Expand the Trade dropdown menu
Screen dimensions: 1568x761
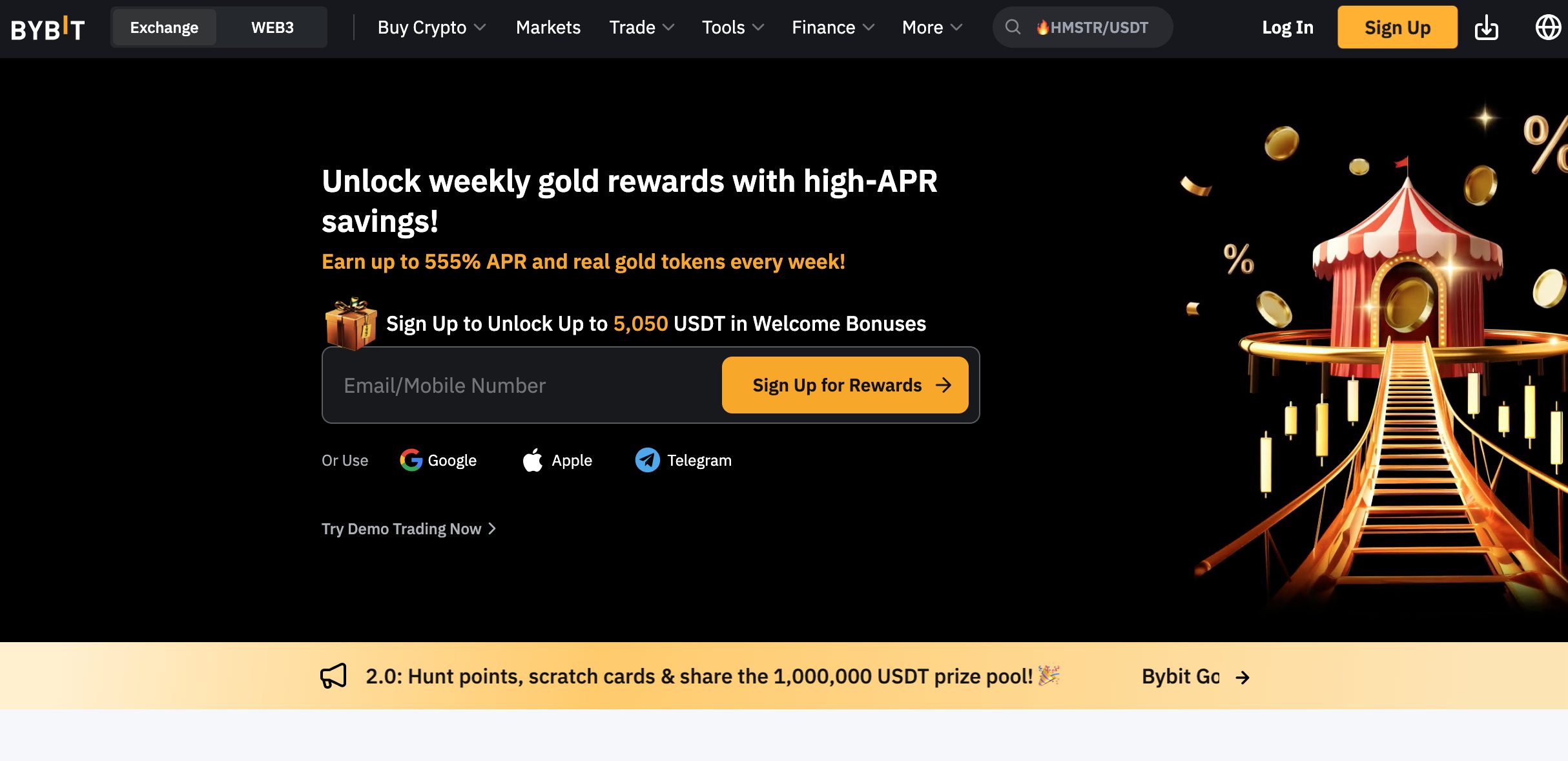[641, 27]
